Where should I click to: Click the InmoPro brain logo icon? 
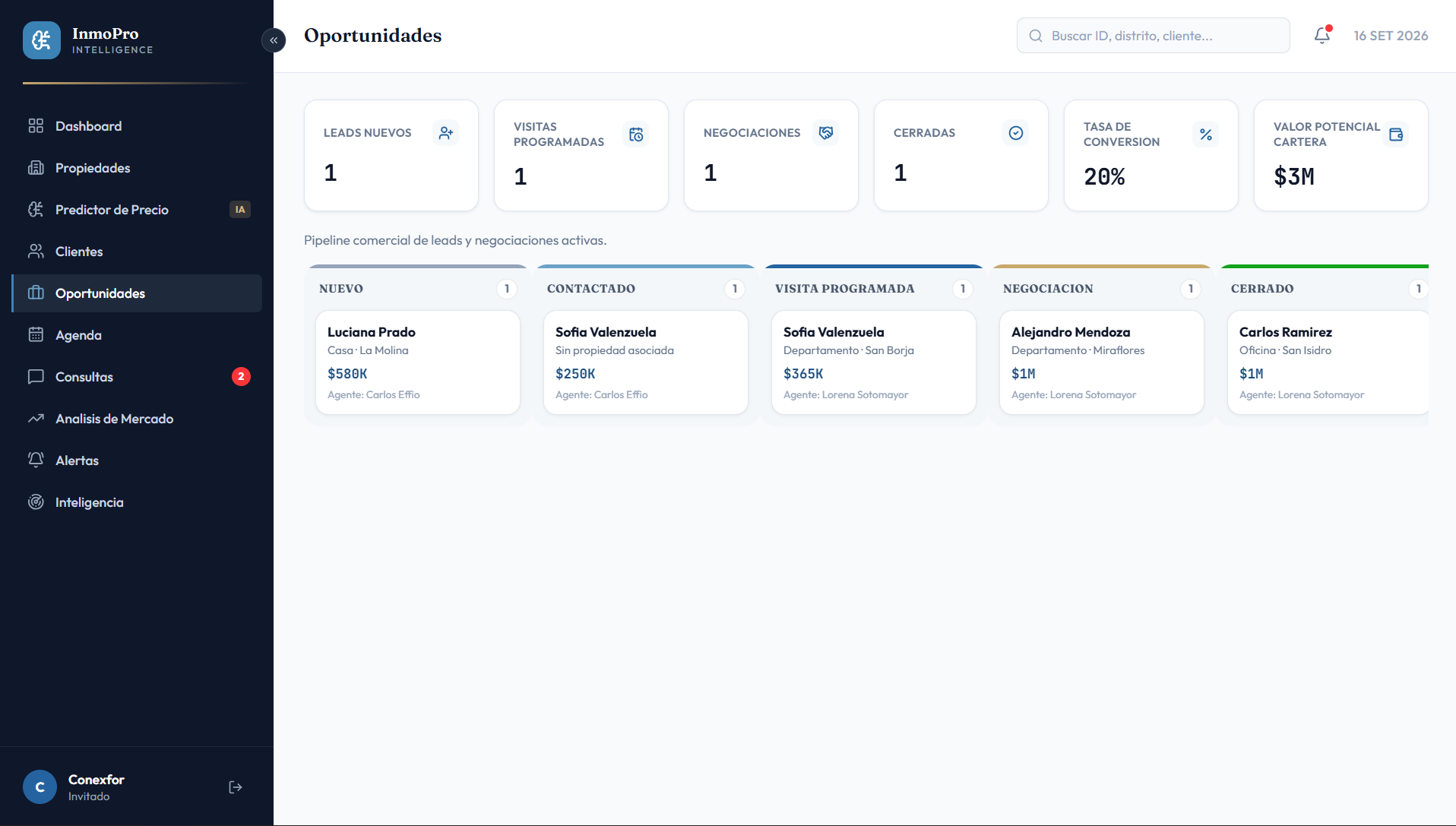click(x=42, y=40)
